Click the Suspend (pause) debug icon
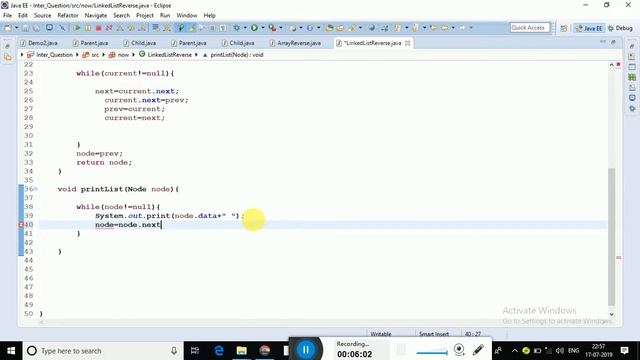This screenshot has width=640, height=360. pyautogui.click(x=88, y=28)
